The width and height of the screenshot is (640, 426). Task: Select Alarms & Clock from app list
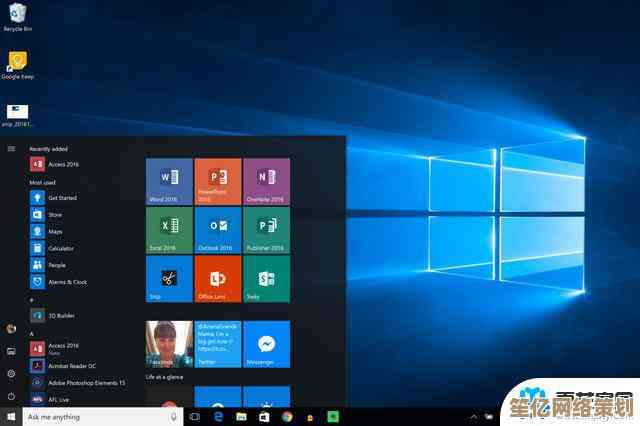66,282
